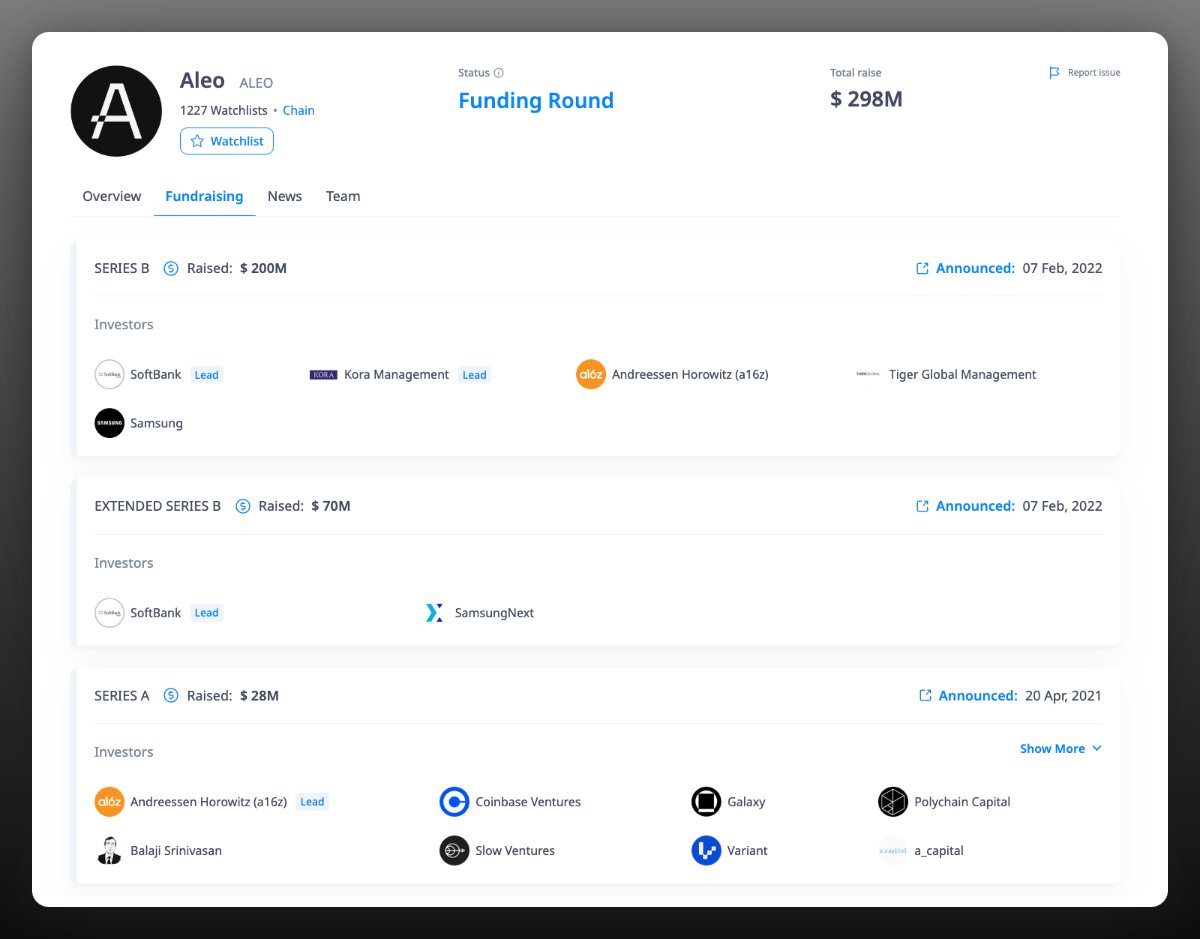The height and width of the screenshot is (939, 1200).
Task: Click the Tiger Global Management name
Action: pyautogui.click(x=963, y=374)
